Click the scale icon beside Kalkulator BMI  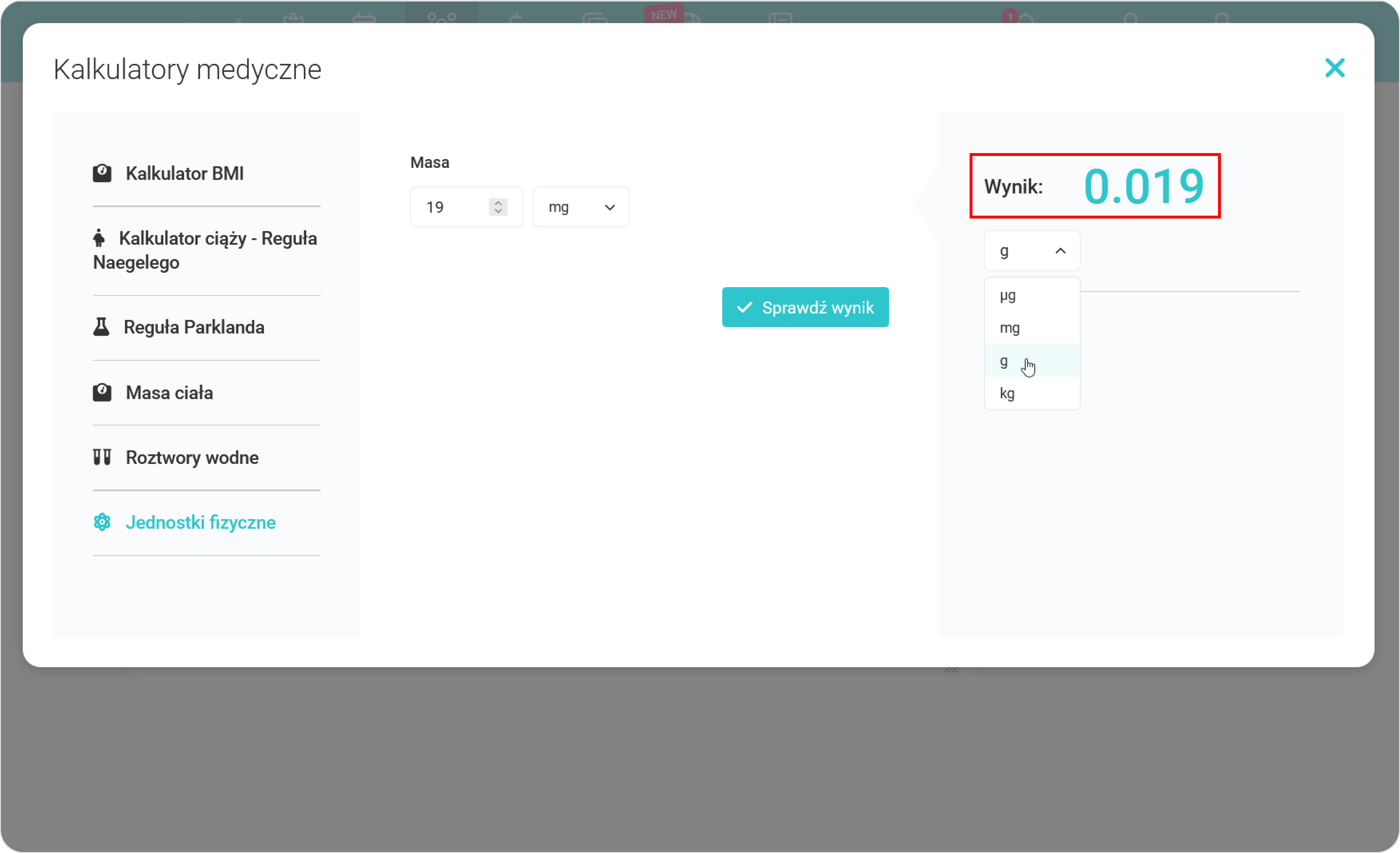point(102,173)
